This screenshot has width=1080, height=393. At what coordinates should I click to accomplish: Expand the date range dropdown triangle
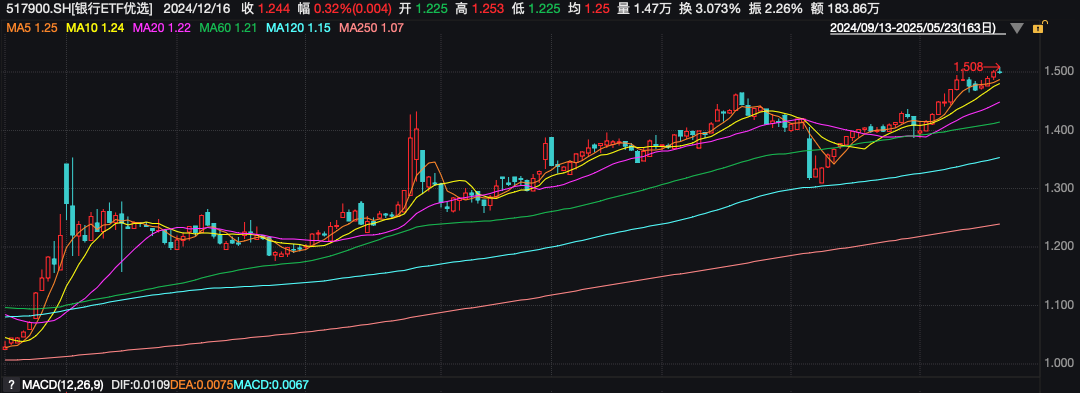coord(1017,29)
